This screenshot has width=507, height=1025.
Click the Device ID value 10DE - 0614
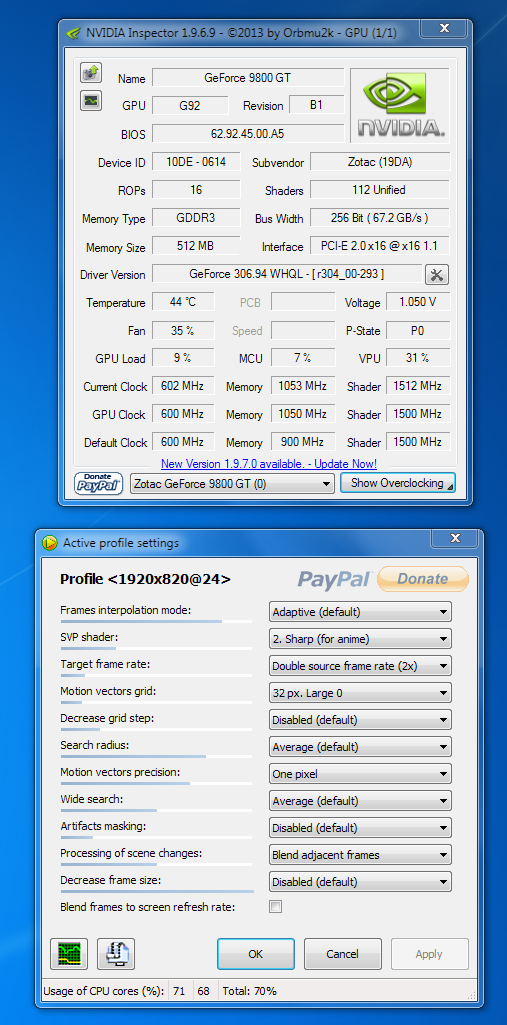pos(196,161)
